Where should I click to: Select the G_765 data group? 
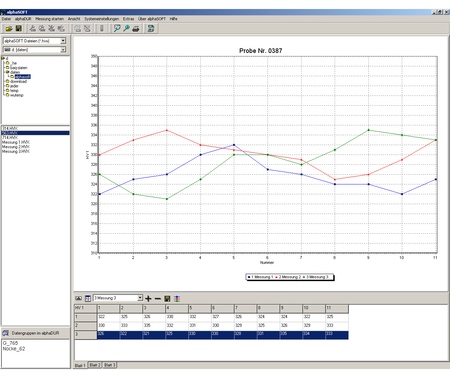click(x=10, y=343)
